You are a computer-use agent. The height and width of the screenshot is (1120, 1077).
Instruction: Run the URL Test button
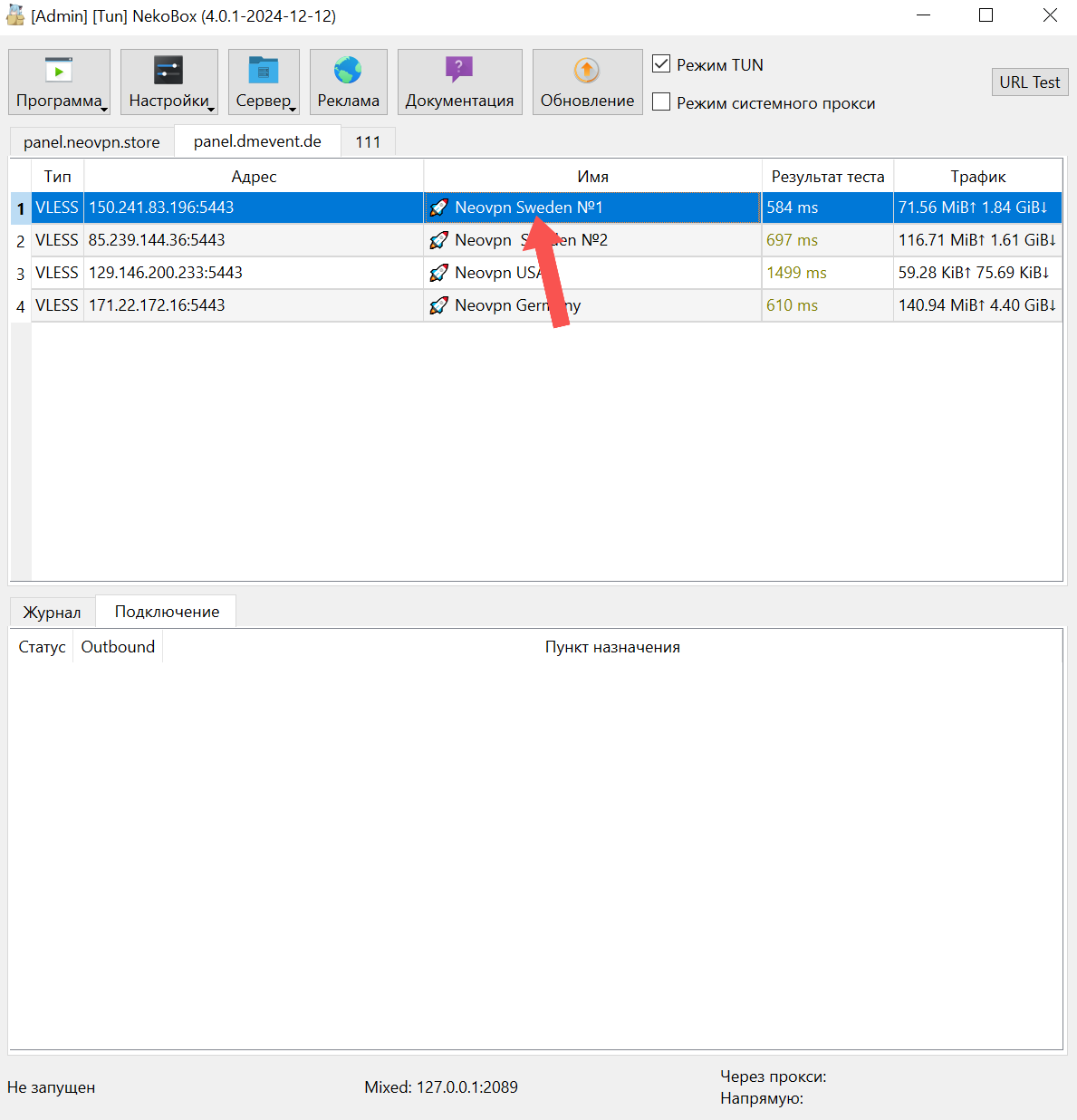tap(1030, 82)
